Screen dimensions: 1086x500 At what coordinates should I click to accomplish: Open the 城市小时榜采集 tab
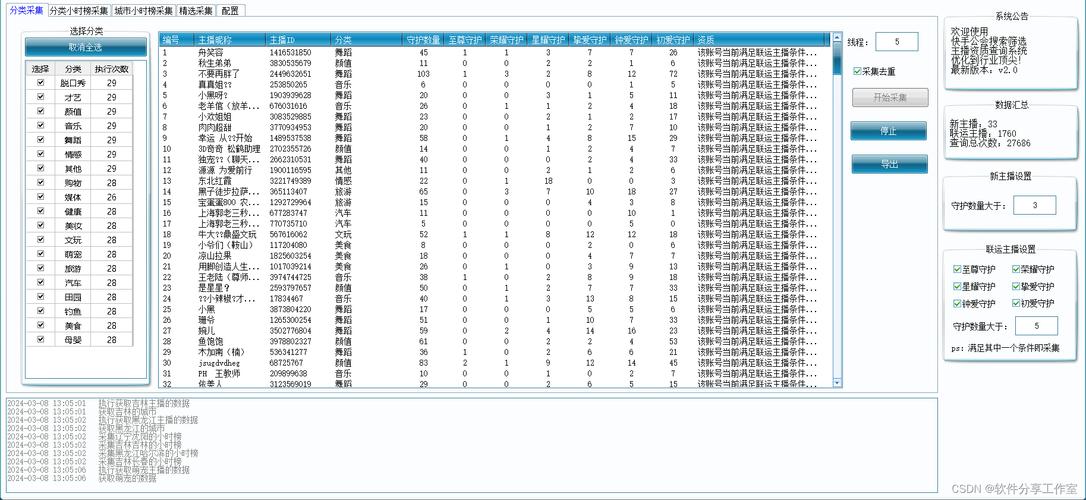coord(144,10)
